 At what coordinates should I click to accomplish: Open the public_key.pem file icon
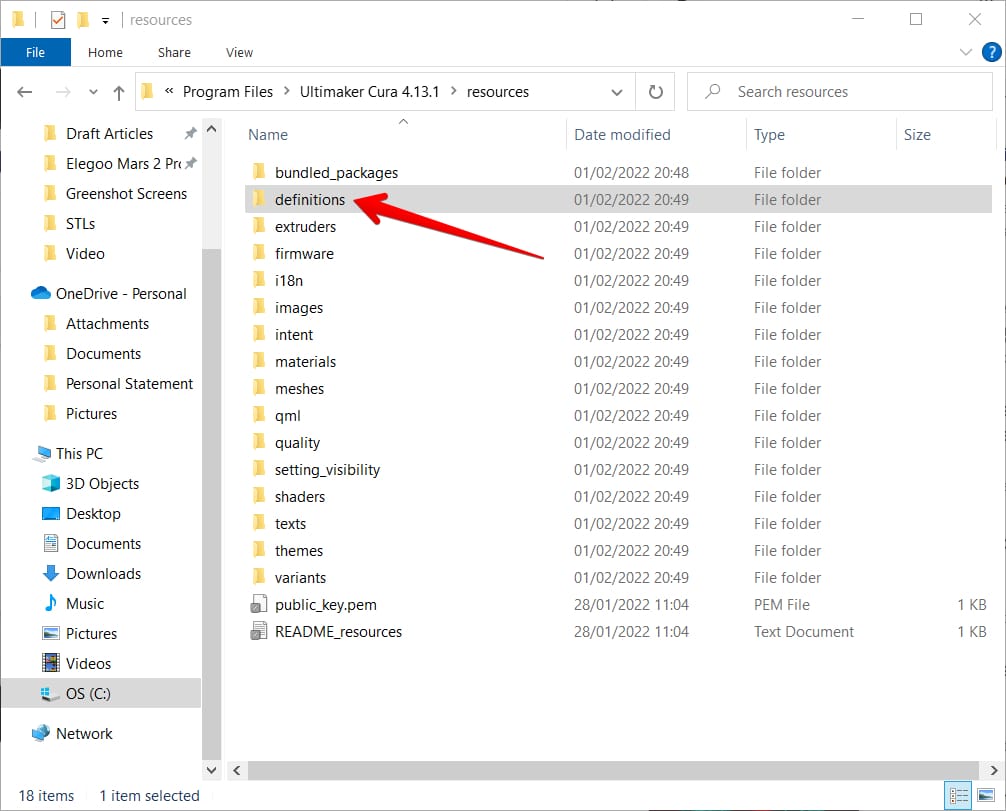pyautogui.click(x=259, y=605)
